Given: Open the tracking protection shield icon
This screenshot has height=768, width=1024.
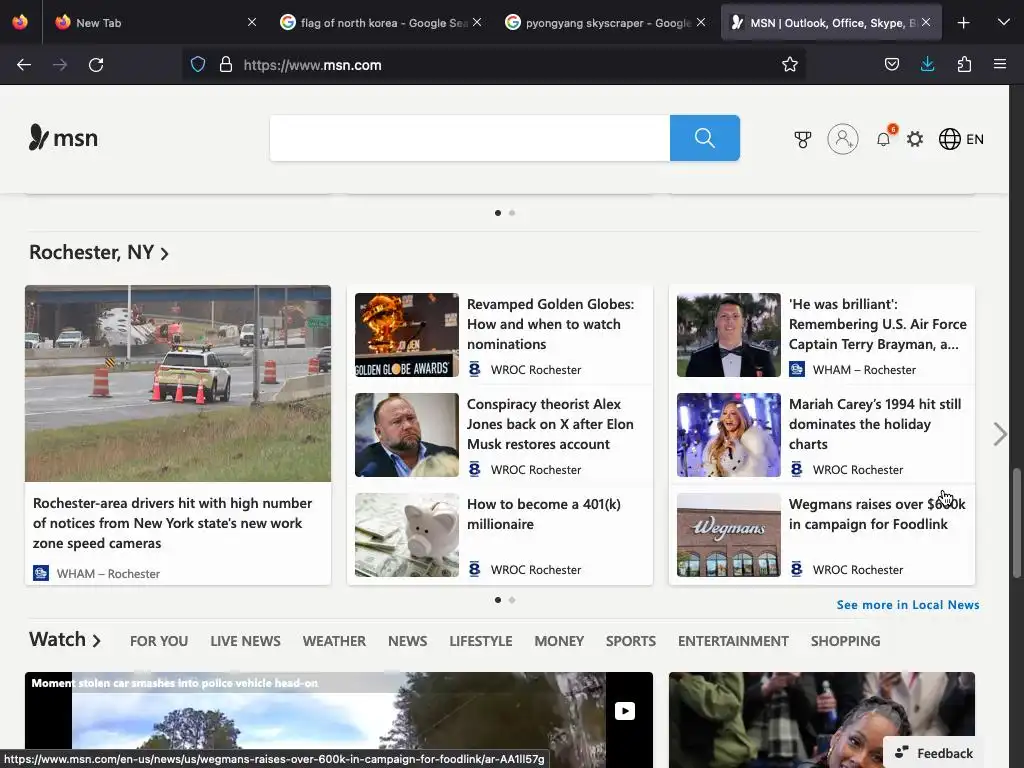Looking at the screenshot, I should click(198, 65).
